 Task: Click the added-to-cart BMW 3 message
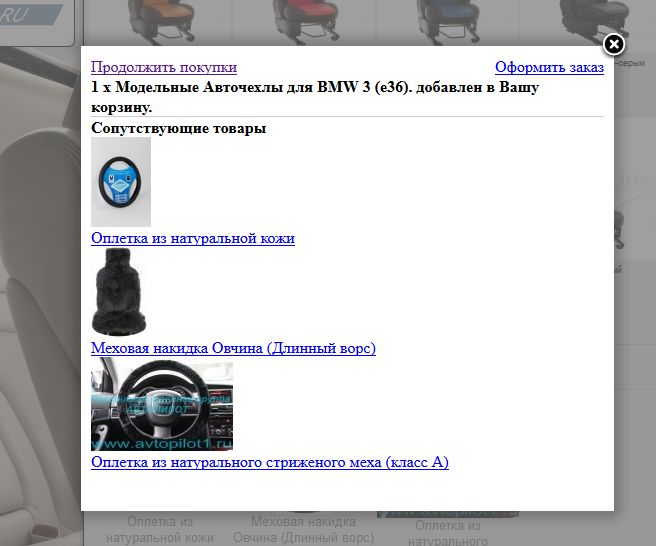click(x=315, y=97)
